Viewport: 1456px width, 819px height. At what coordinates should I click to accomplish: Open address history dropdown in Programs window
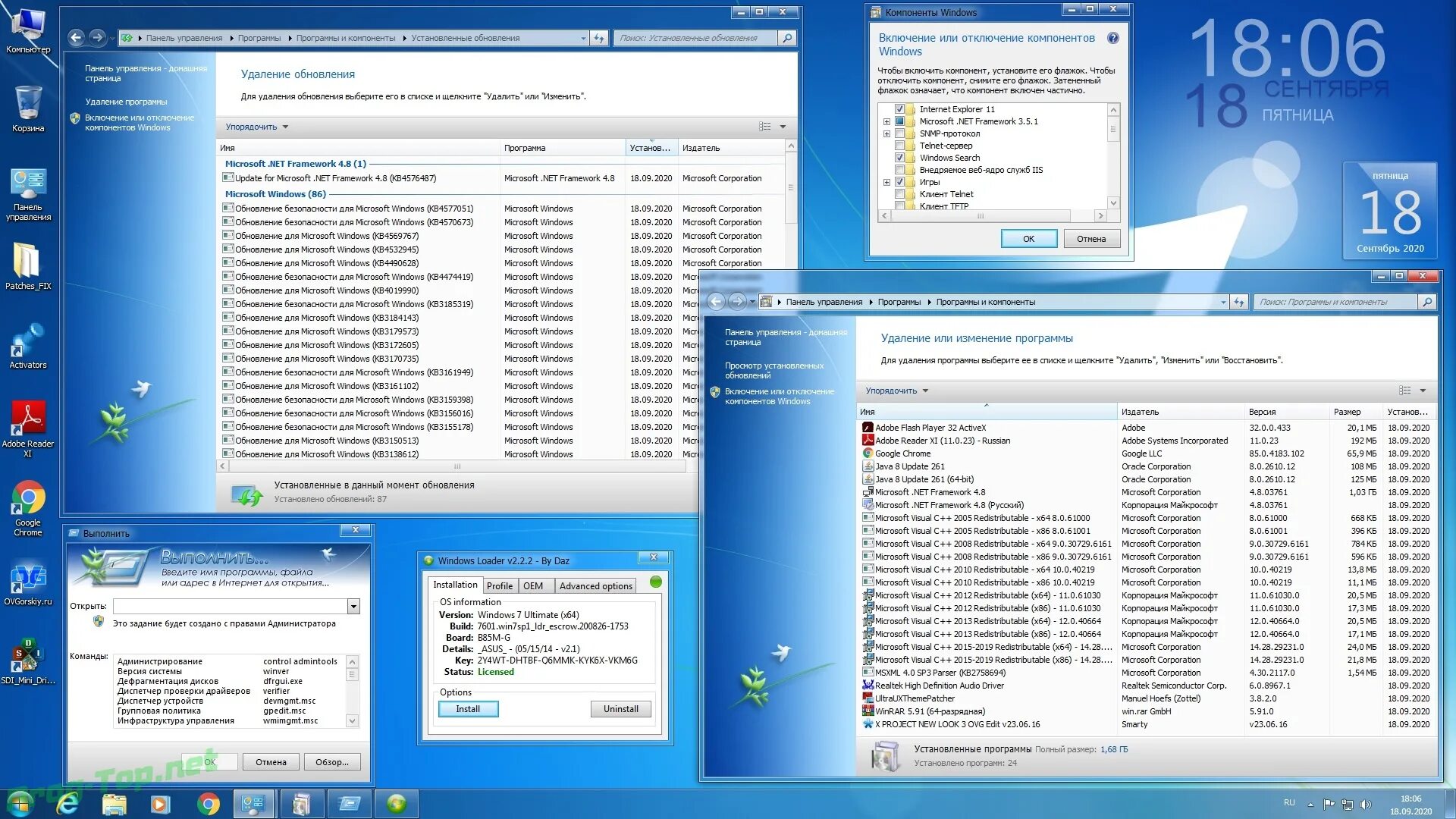(x=1223, y=302)
